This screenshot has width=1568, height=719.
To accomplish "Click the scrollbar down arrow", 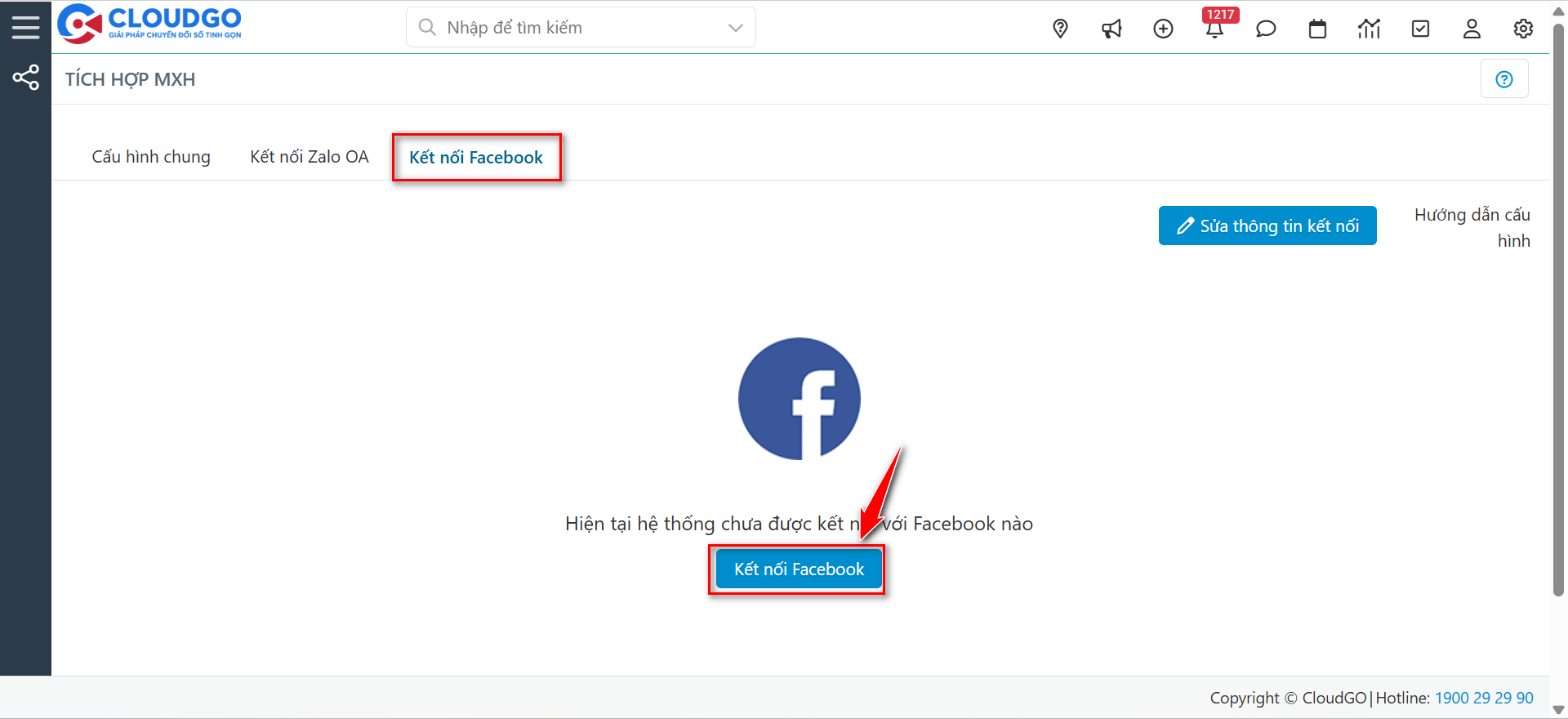I will (1558, 710).
